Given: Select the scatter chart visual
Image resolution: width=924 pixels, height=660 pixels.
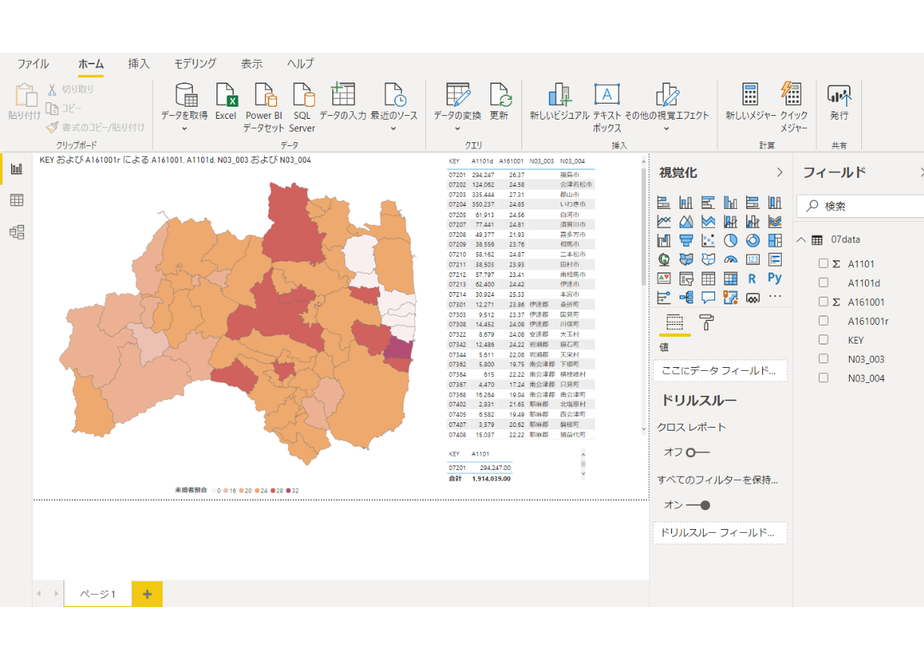Looking at the screenshot, I should [x=708, y=240].
